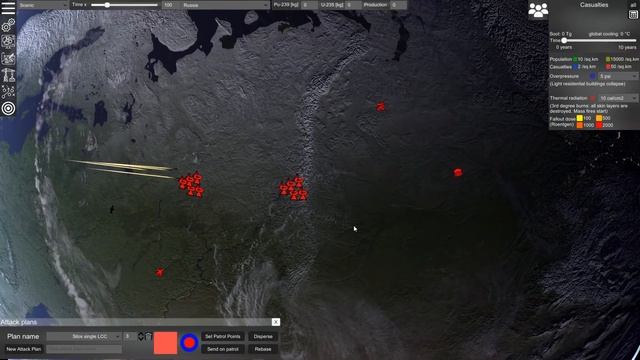The height and width of the screenshot is (360, 640).
Task: Select the red aircraft icon on map
Action: (x=160, y=272)
